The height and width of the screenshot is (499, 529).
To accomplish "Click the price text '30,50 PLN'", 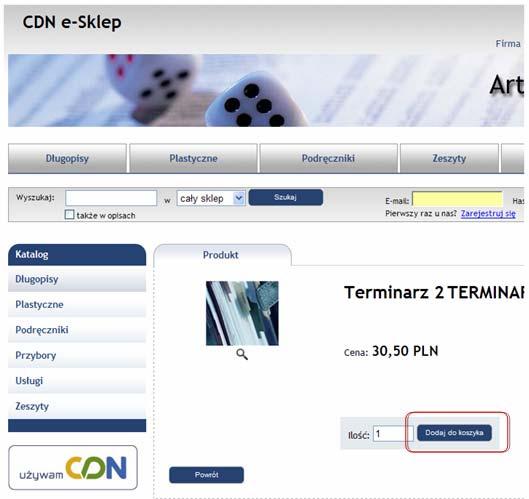I will click(405, 351).
